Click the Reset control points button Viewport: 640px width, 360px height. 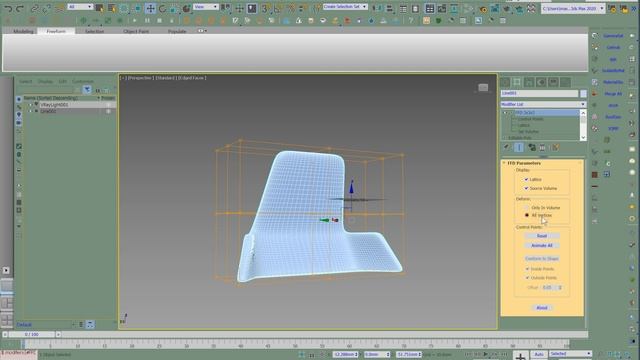click(542, 236)
